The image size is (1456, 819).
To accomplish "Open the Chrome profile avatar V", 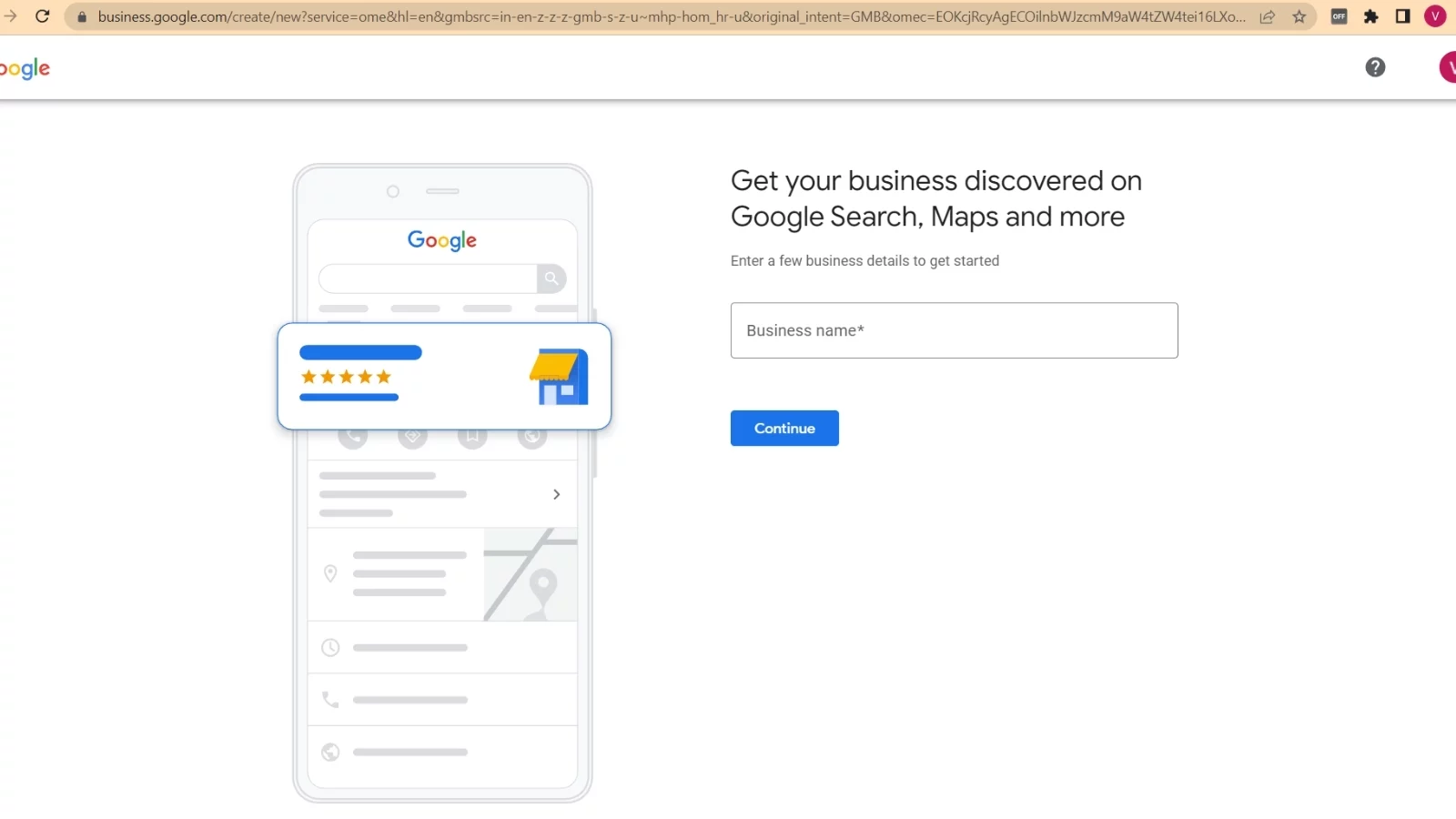I will [x=1435, y=16].
